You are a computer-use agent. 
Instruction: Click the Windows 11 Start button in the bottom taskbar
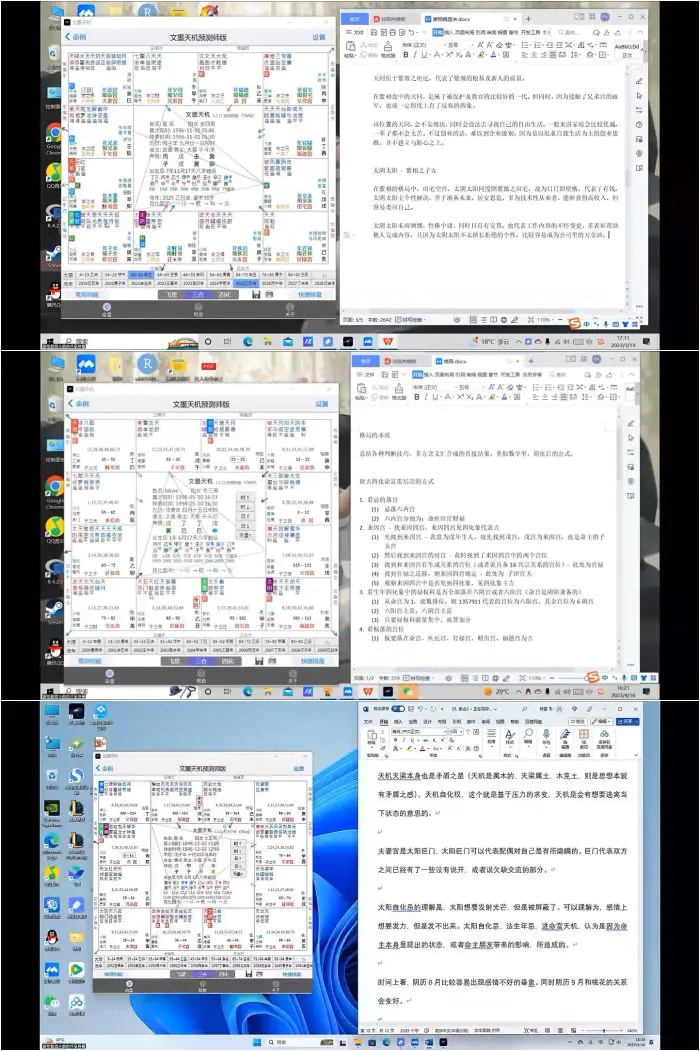pos(257,1043)
